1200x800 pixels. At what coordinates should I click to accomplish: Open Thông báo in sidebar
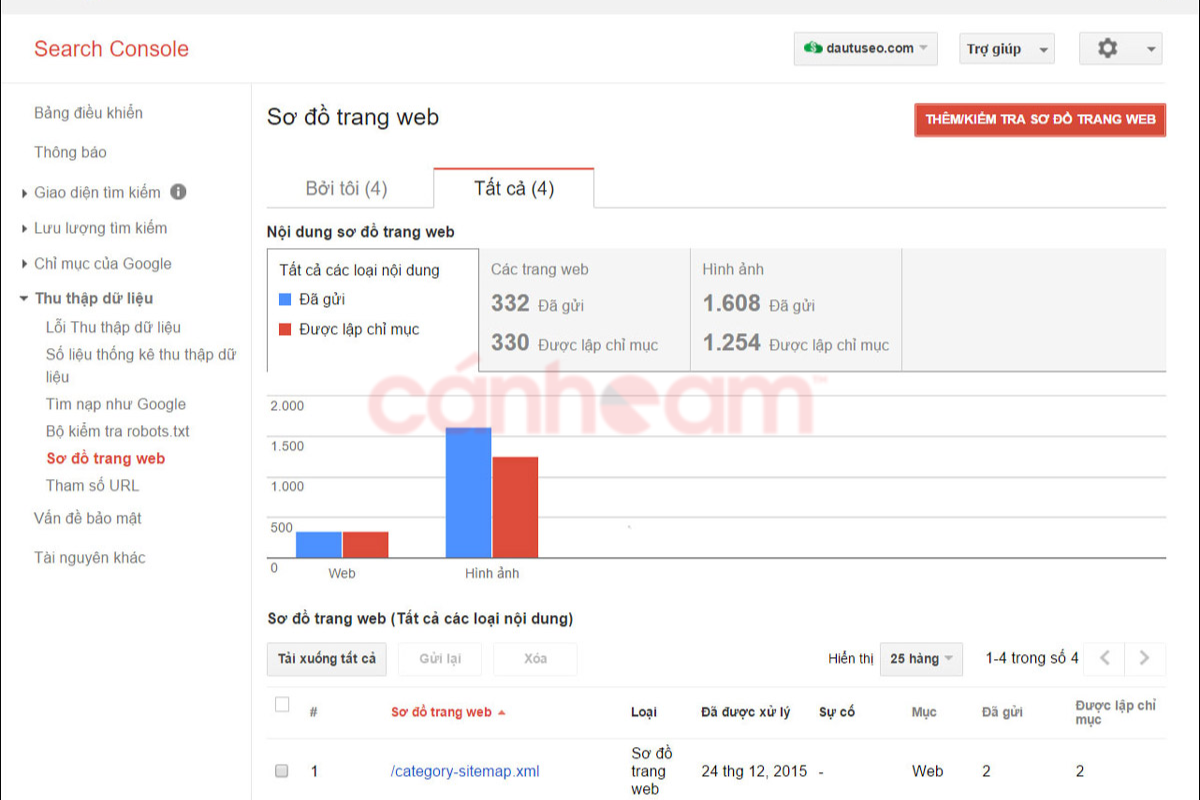70,152
